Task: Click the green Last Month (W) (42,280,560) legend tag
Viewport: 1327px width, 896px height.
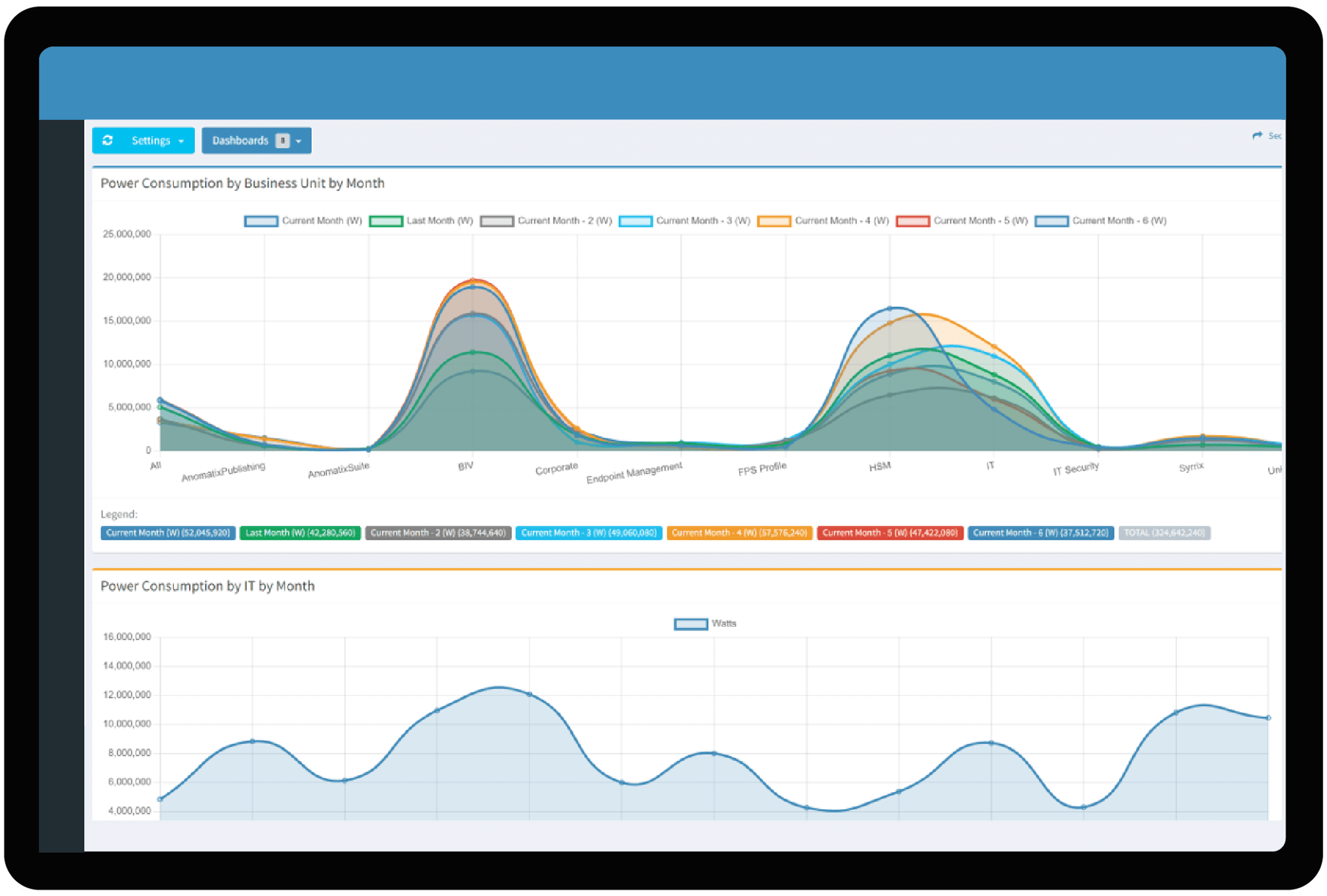Action: 301,533
